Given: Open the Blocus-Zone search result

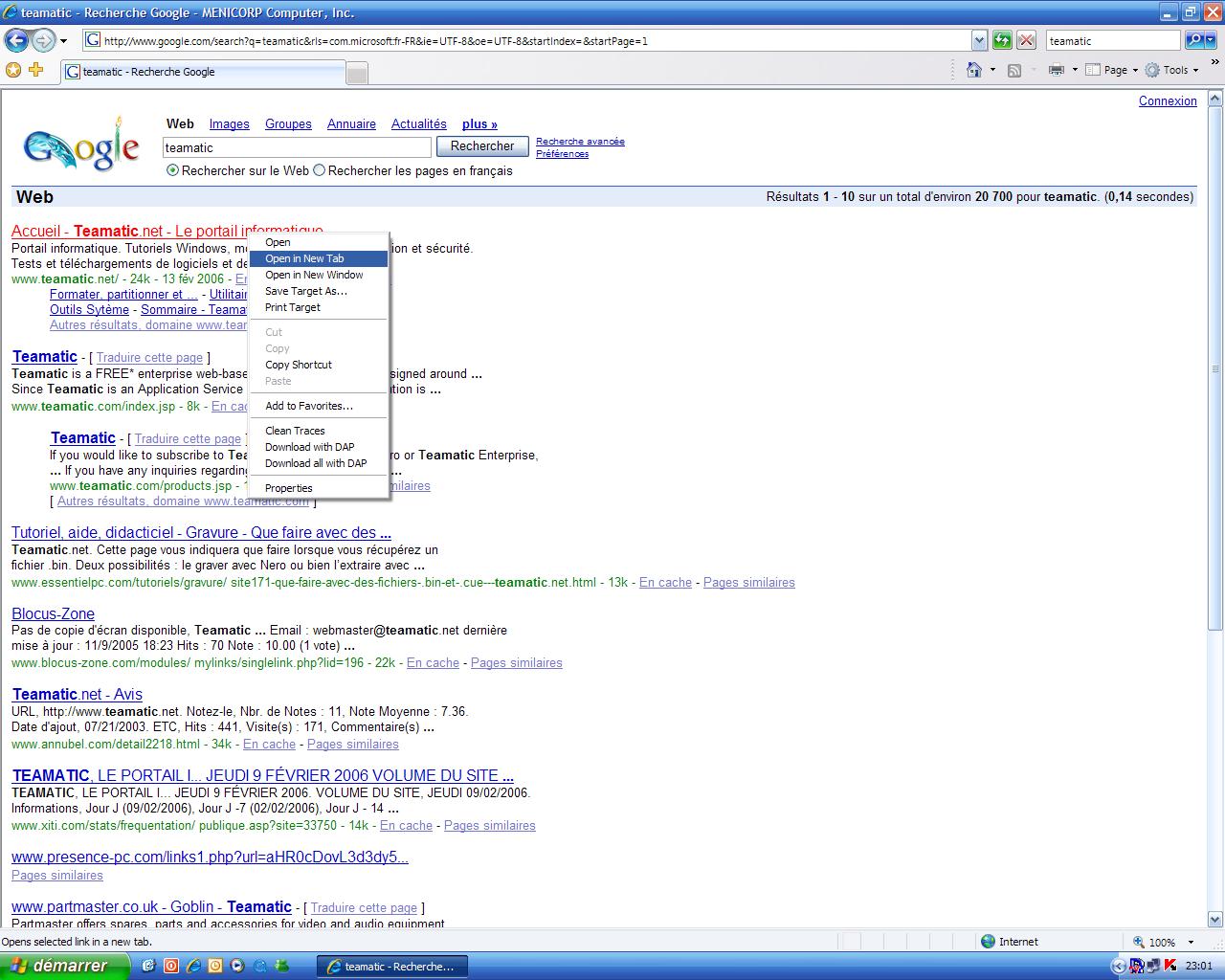Looking at the screenshot, I should tap(53, 613).
